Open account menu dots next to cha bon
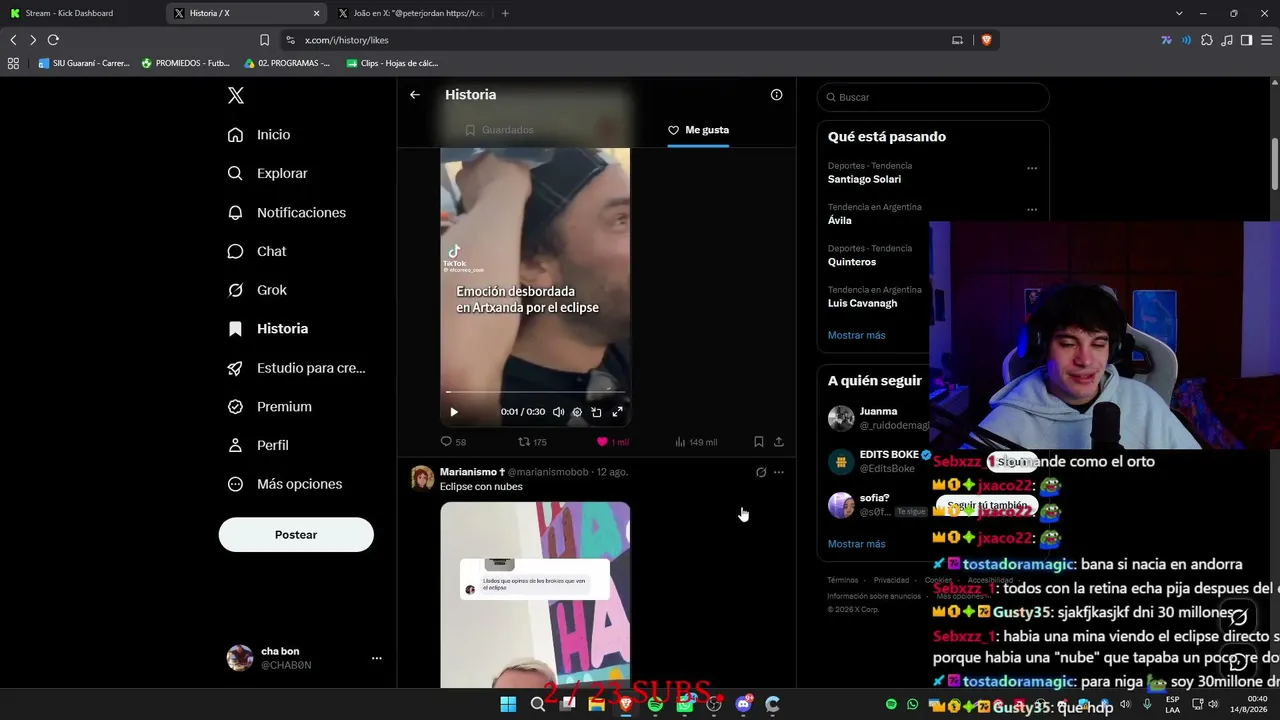The height and width of the screenshot is (720, 1280). point(377,658)
